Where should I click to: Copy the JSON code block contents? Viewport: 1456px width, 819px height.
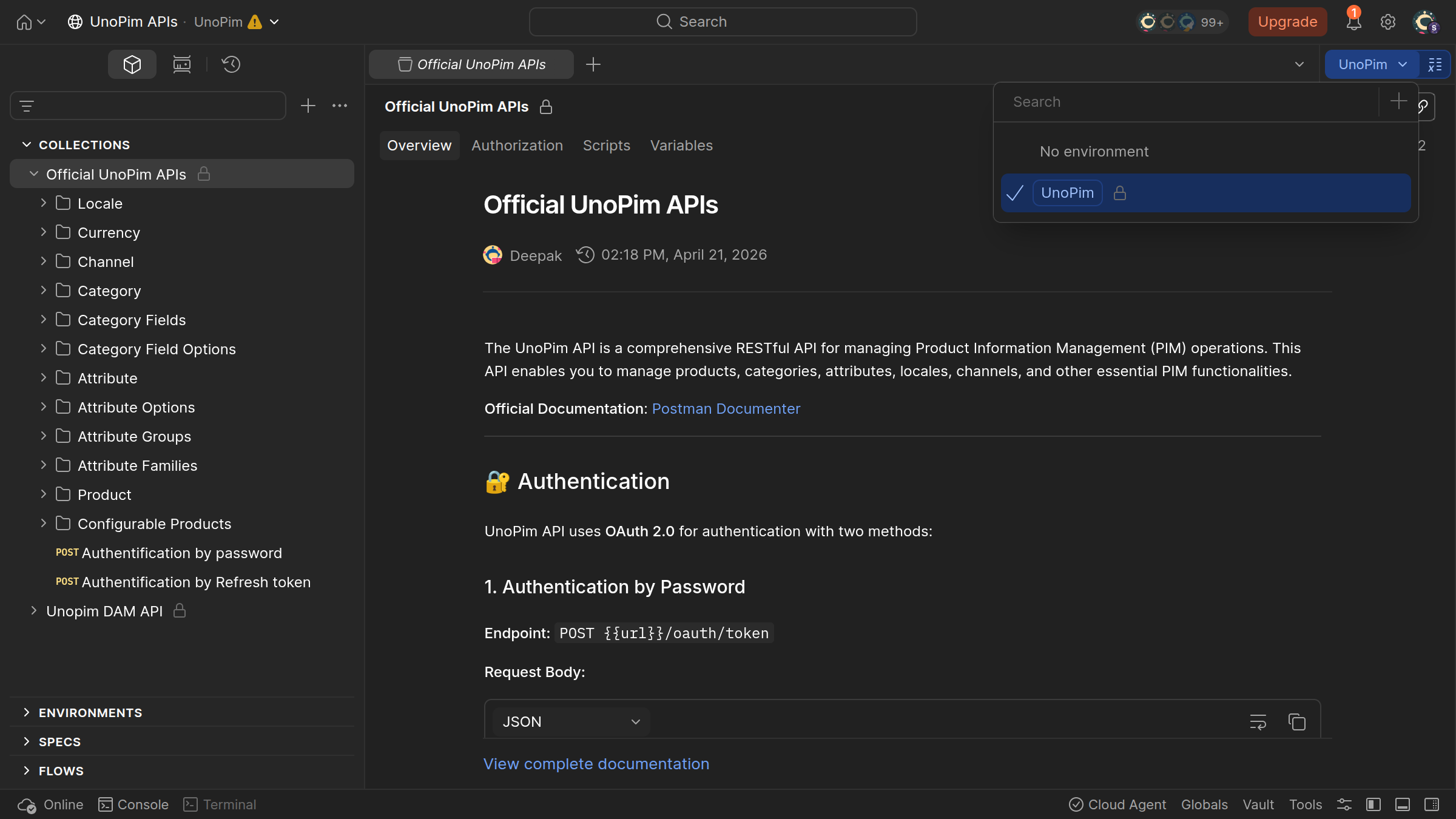(x=1296, y=722)
